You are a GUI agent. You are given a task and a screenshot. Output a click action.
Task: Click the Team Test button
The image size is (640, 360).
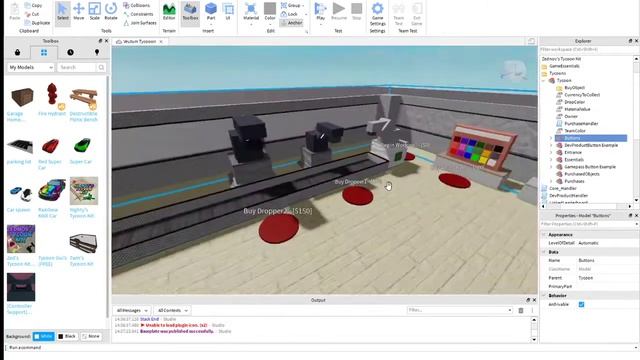(399, 14)
